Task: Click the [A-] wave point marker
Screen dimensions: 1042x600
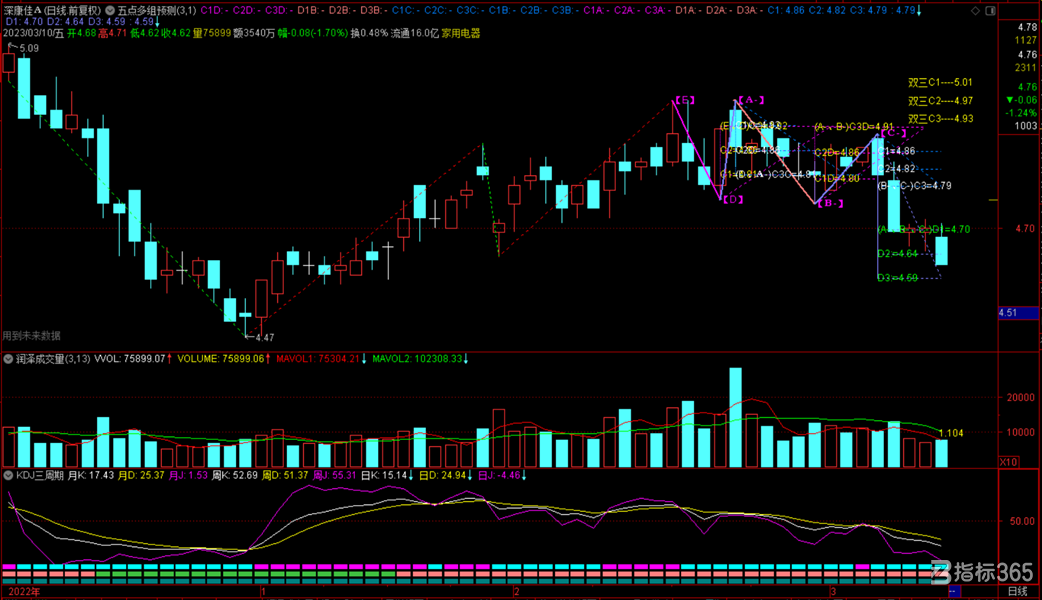Action: [x=751, y=100]
